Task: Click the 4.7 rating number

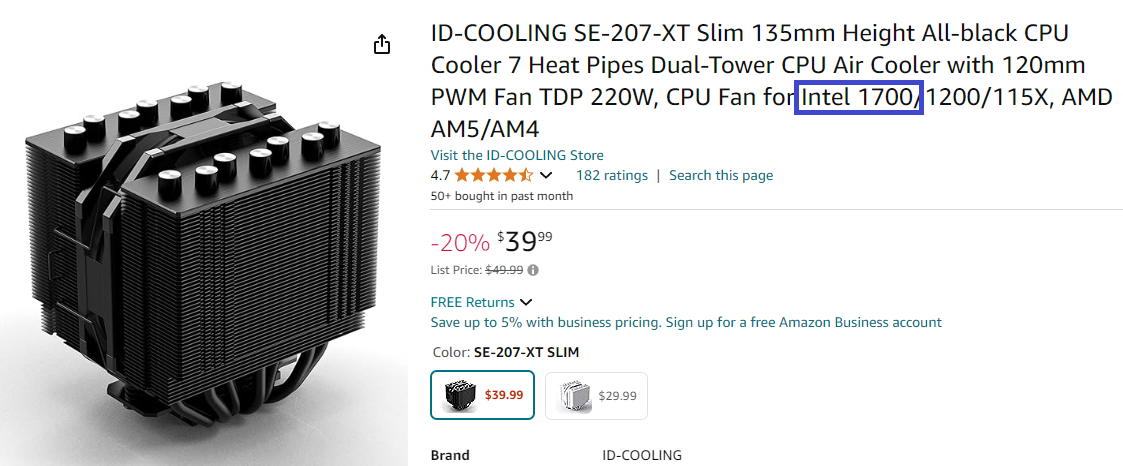Action: 440,175
